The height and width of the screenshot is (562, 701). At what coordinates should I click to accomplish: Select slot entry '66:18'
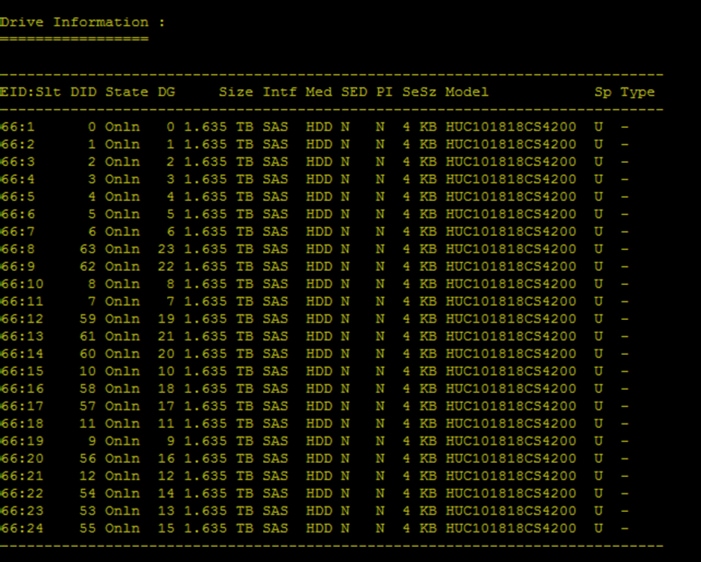pos(21,423)
